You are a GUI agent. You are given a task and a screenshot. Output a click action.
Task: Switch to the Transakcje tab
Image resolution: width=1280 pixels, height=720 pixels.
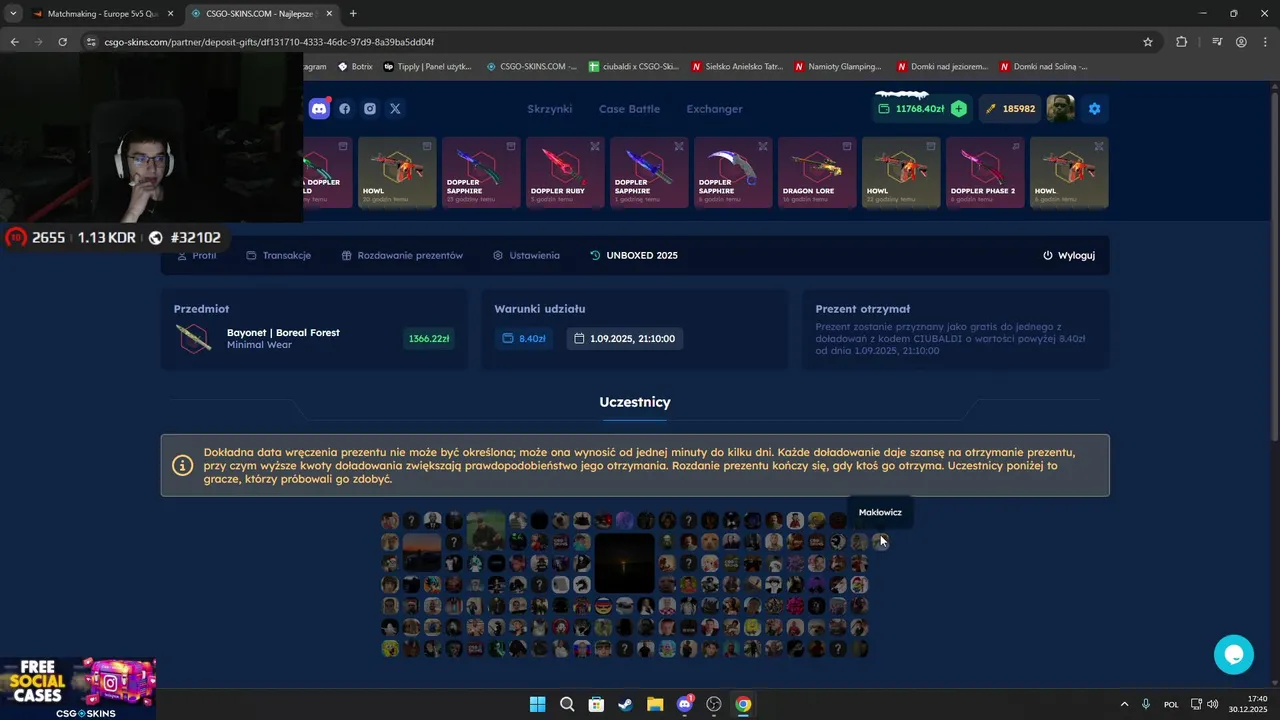point(279,256)
